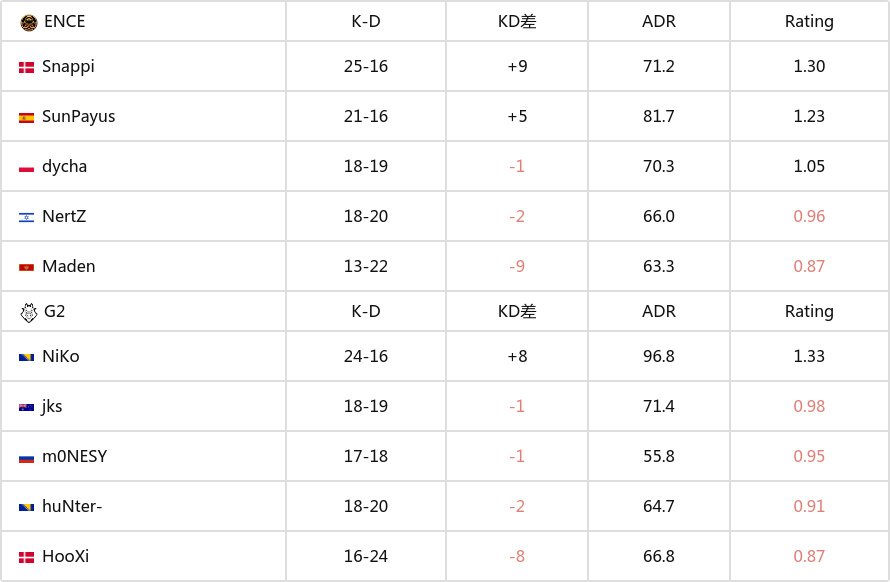Click Snappi's 1.30 rating cell

pyautogui.click(x=809, y=67)
